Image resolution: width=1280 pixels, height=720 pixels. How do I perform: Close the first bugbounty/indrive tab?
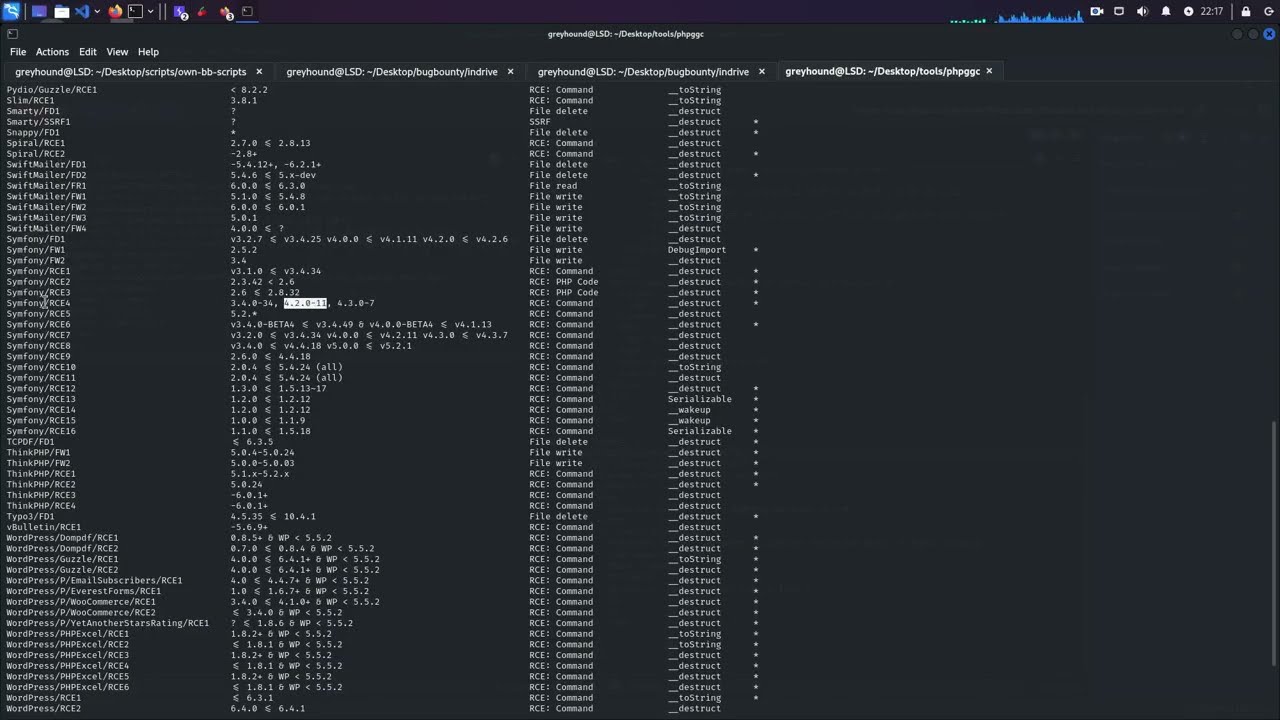(510, 72)
